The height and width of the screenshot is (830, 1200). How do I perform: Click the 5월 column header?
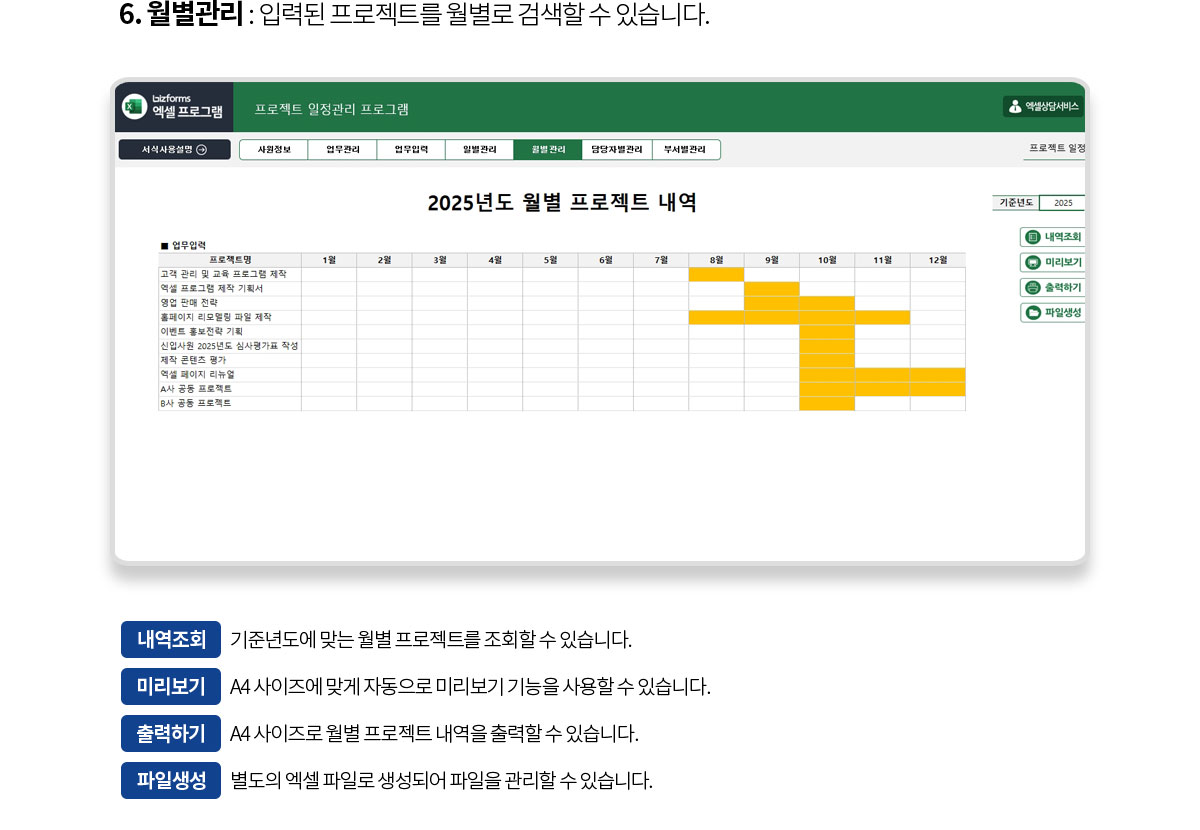550,260
